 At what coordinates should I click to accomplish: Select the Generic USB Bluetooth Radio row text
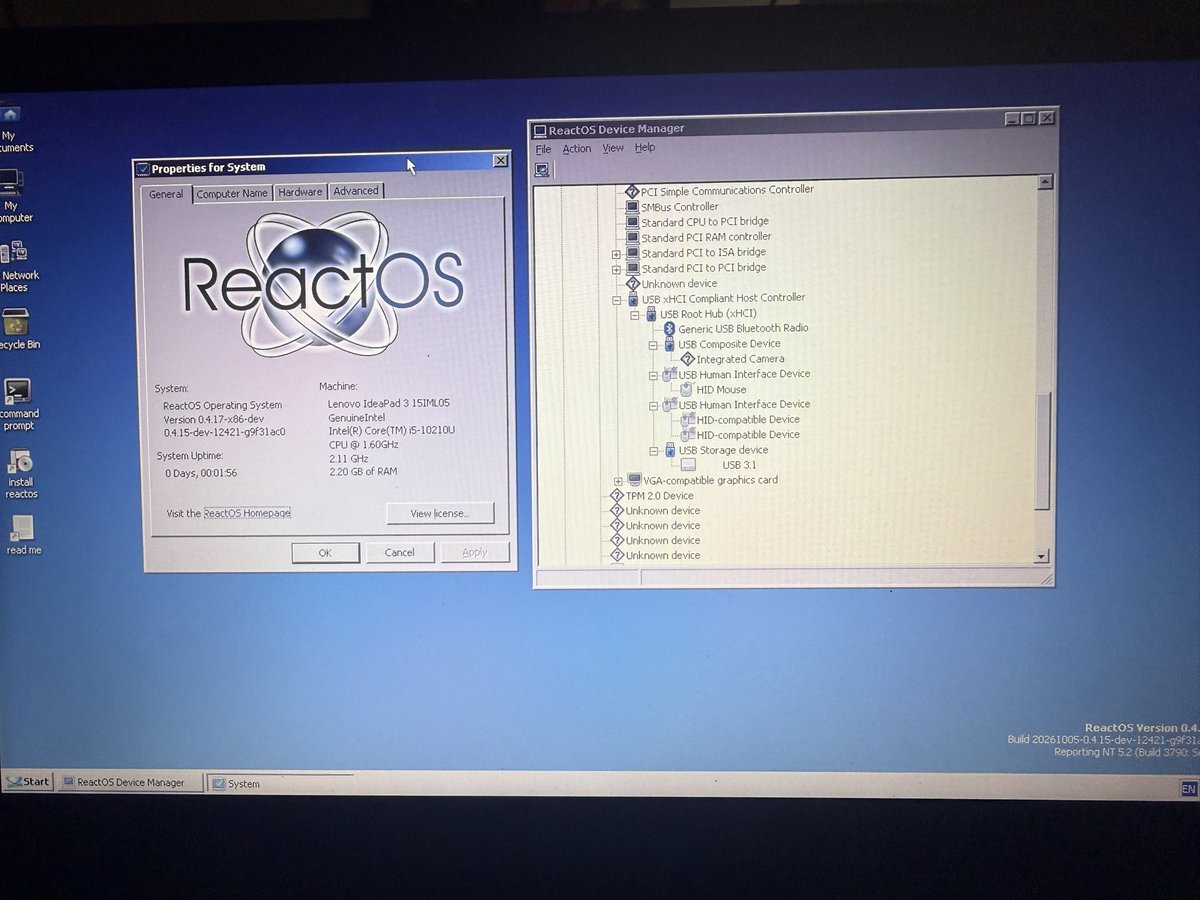[743, 328]
